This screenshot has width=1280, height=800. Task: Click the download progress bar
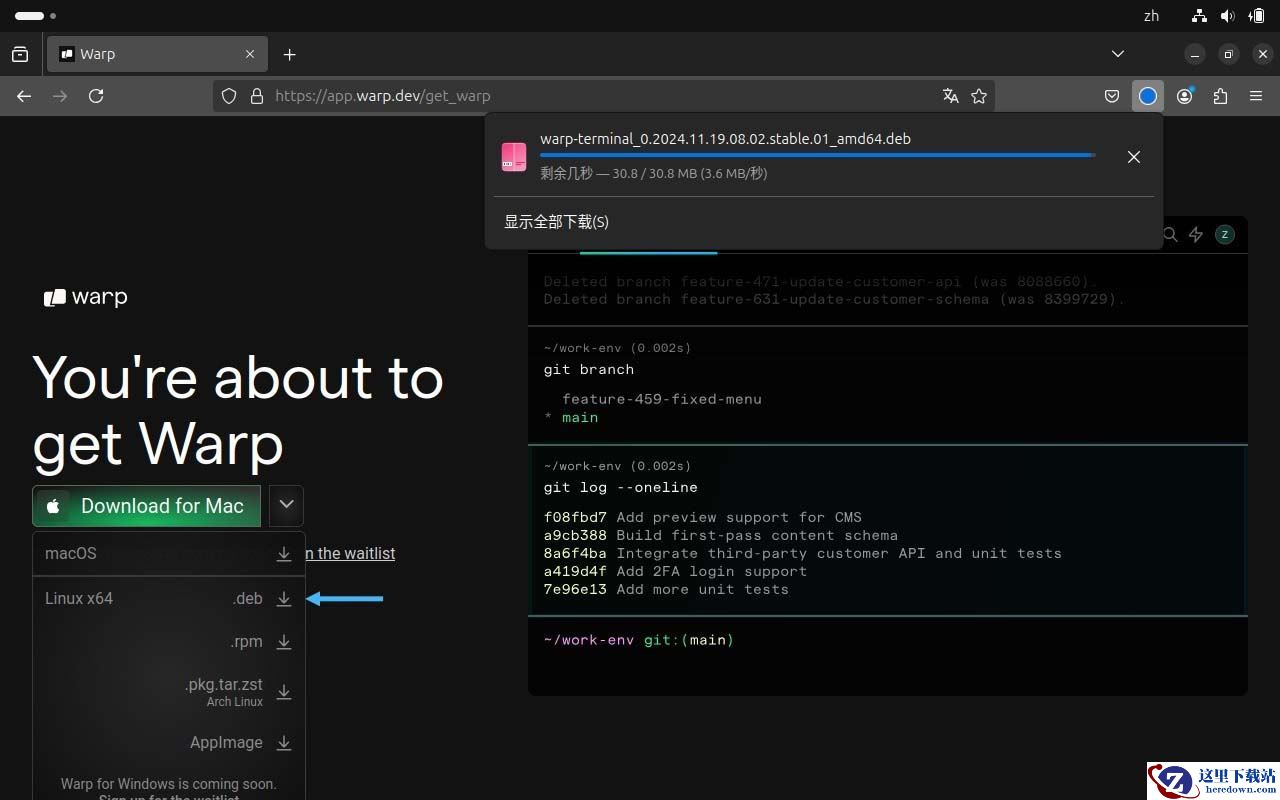tap(818, 155)
